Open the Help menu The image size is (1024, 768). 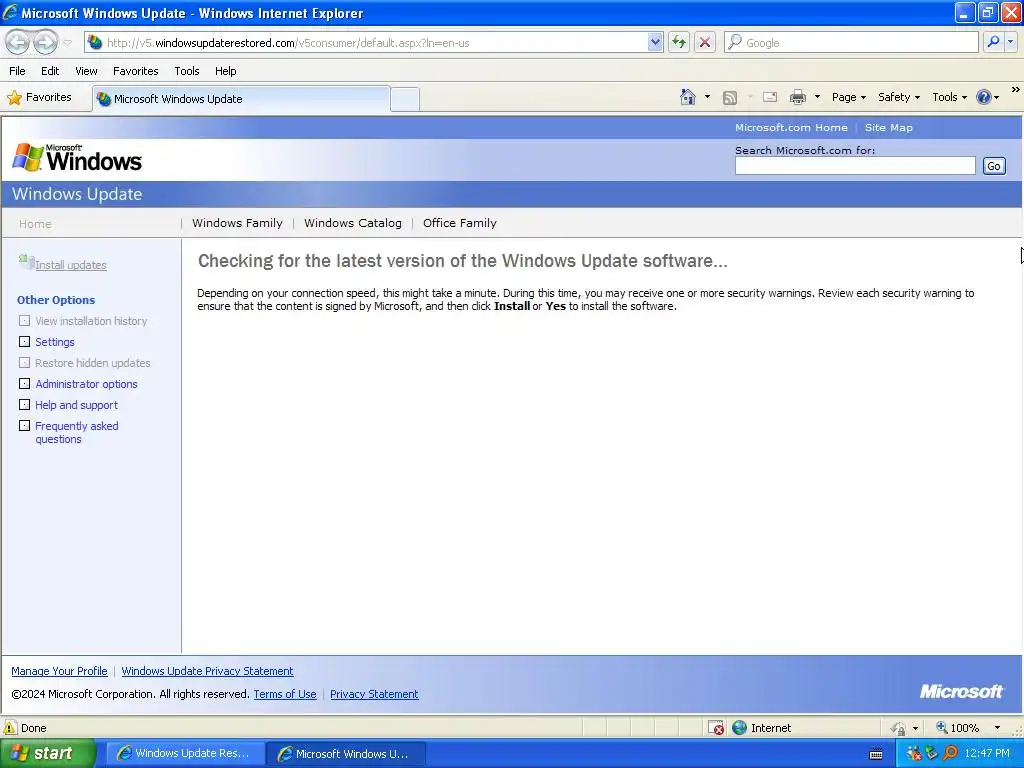point(225,71)
